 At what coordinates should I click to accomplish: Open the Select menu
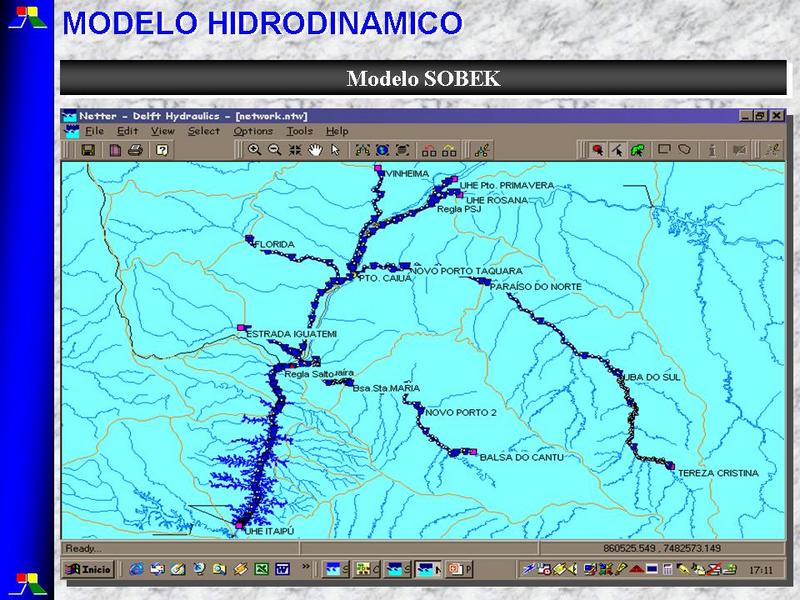204,131
